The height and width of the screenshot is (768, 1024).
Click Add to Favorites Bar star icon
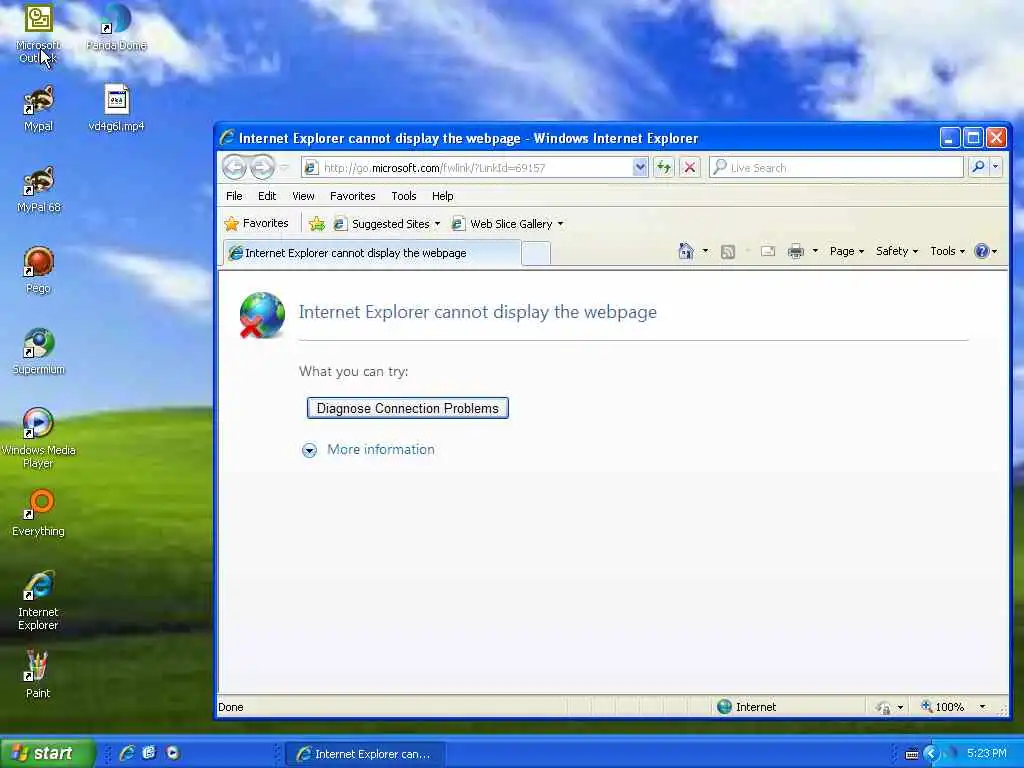point(317,223)
